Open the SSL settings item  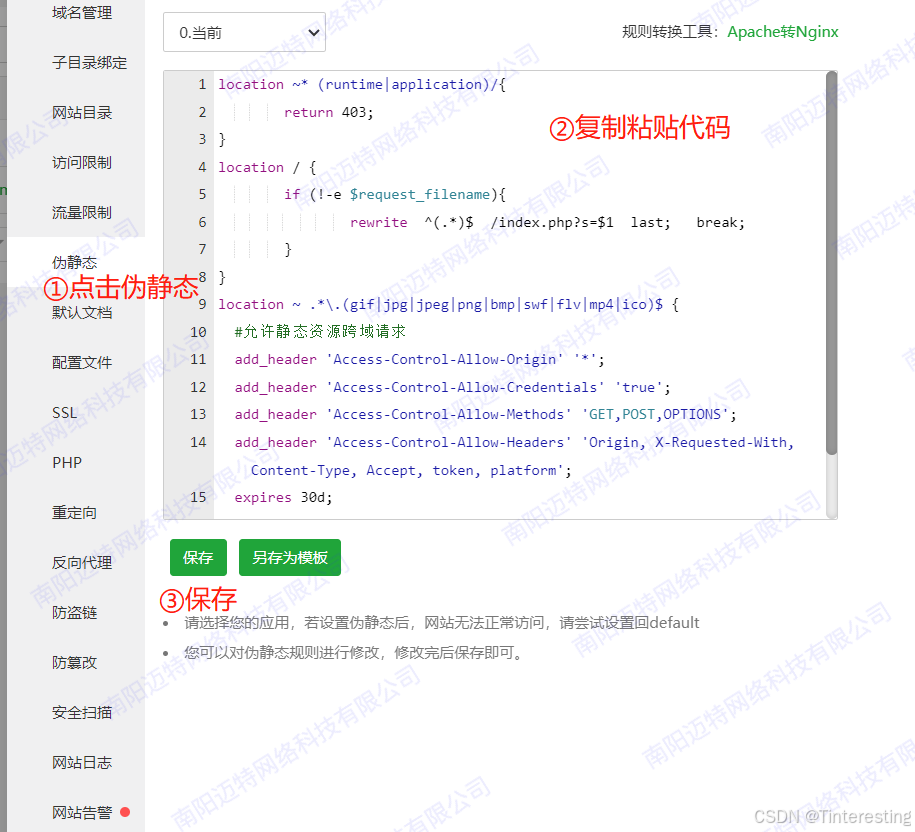point(65,412)
